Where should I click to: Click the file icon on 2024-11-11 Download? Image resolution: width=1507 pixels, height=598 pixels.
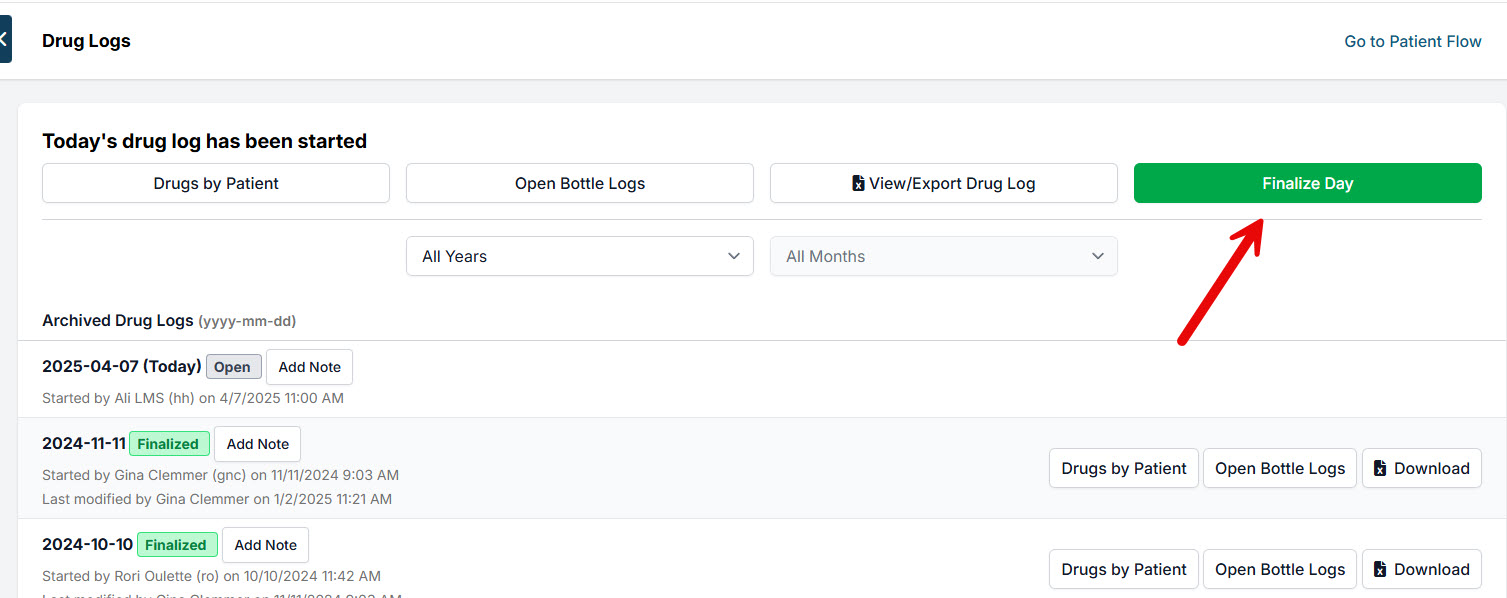(x=1380, y=469)
